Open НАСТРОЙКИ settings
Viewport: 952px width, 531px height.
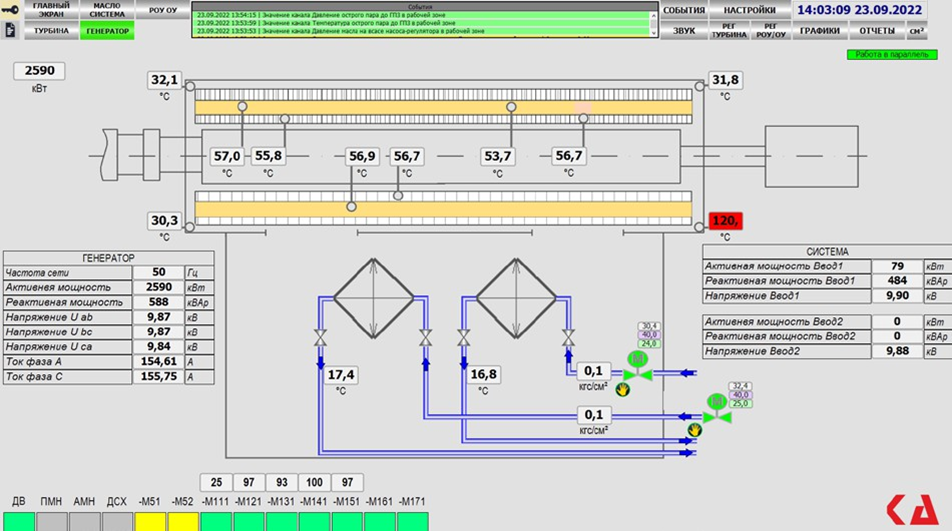tap(749, 10)
